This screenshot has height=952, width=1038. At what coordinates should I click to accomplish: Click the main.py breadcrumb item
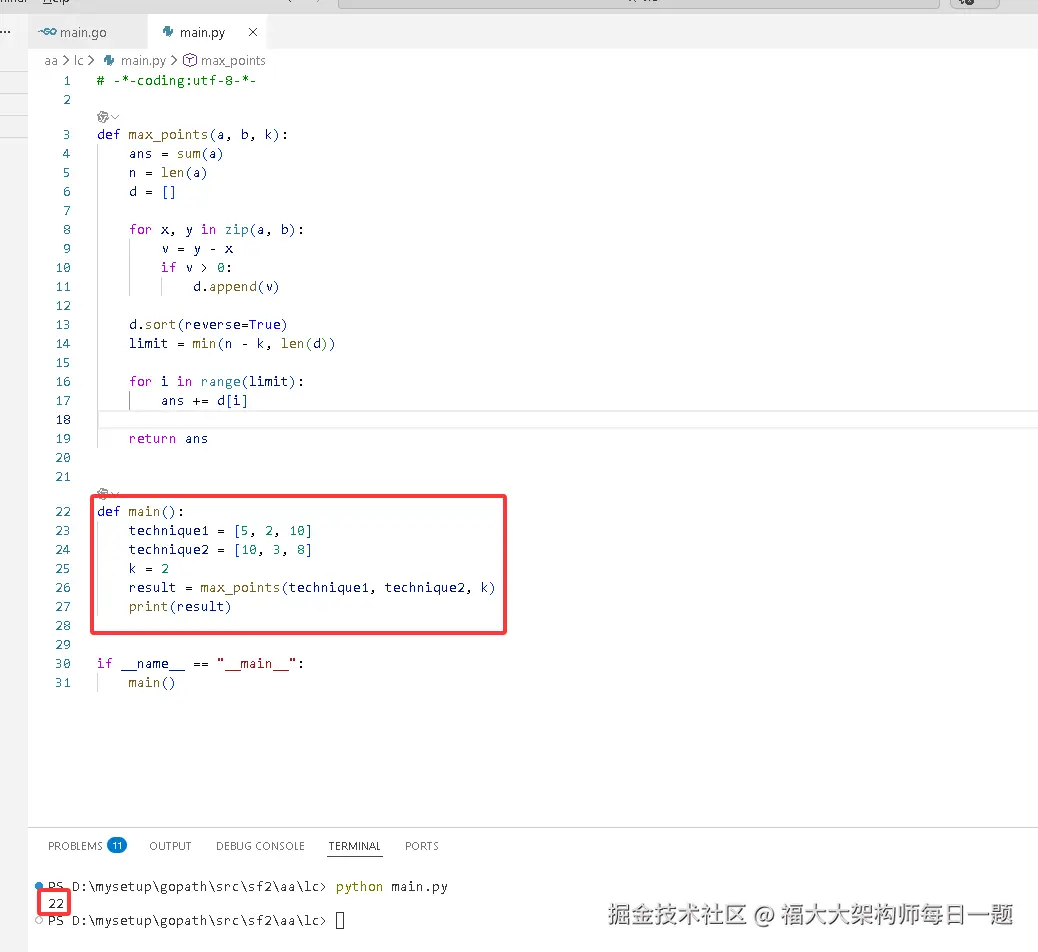(x=143, y=61)
